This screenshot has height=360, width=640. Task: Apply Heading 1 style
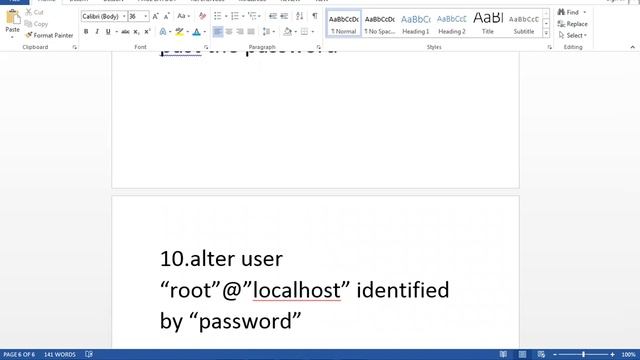(x=416, y=24)
